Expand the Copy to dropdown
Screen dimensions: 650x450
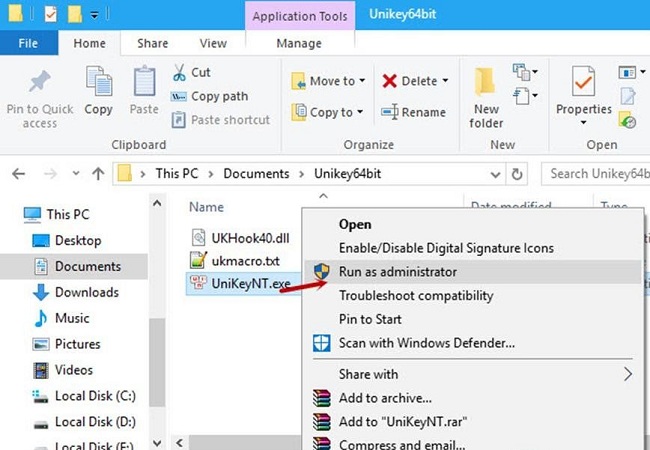tap(361, 112)
